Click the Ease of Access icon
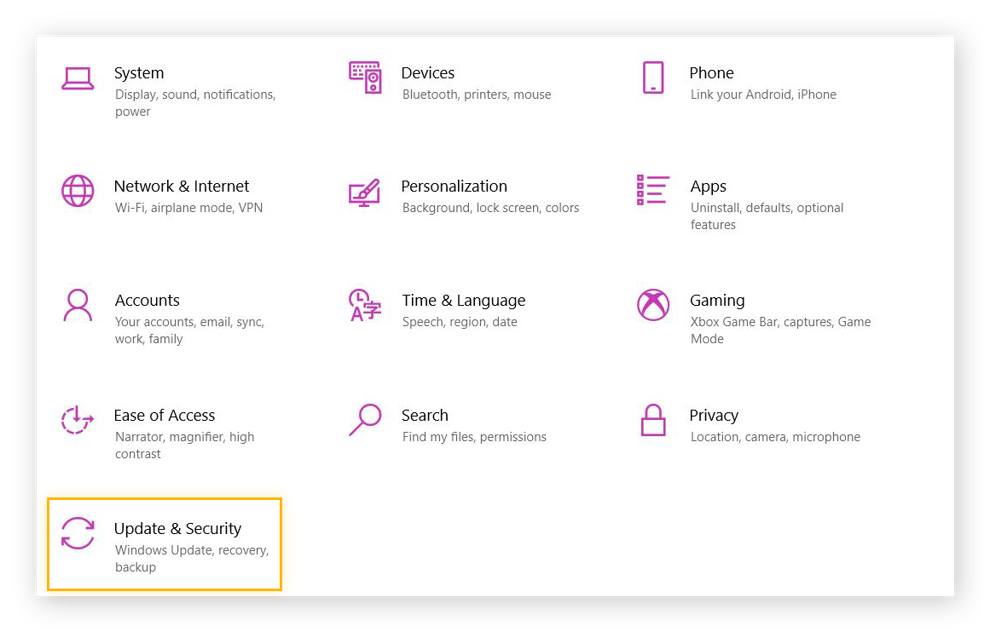This screenshot has height=632, width=990. click(x=77, y=420)
